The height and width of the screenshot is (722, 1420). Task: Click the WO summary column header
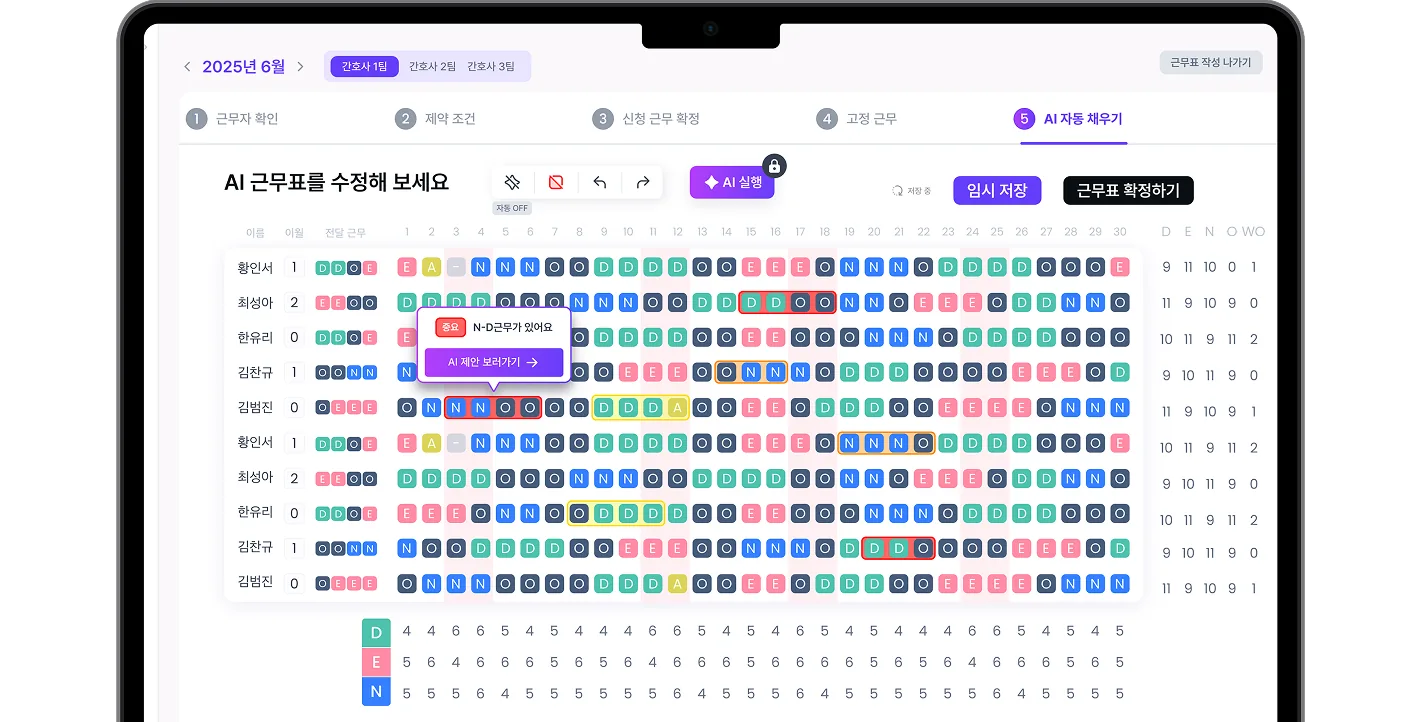tap(1254, 232)
